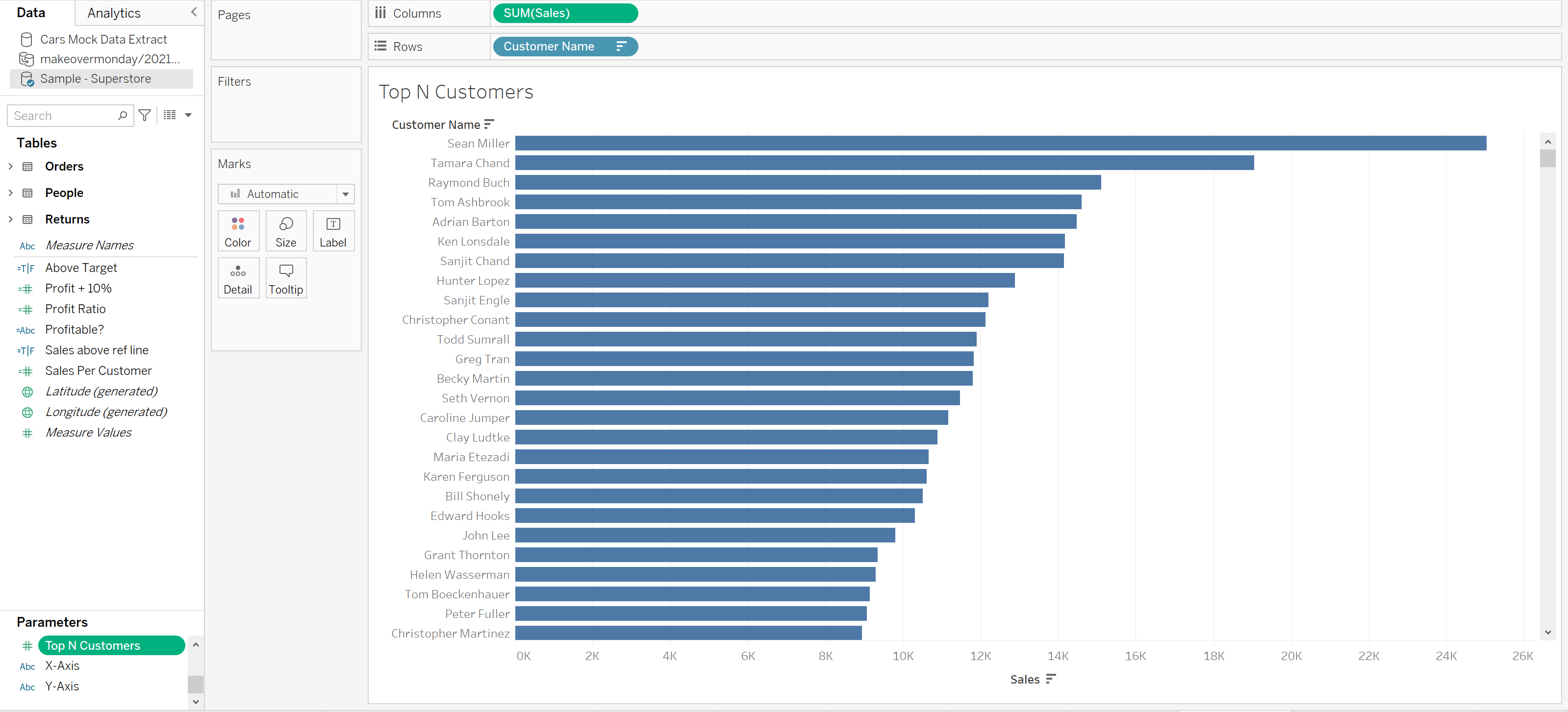Open the Tooltip marks card

[x=285, y=278]
